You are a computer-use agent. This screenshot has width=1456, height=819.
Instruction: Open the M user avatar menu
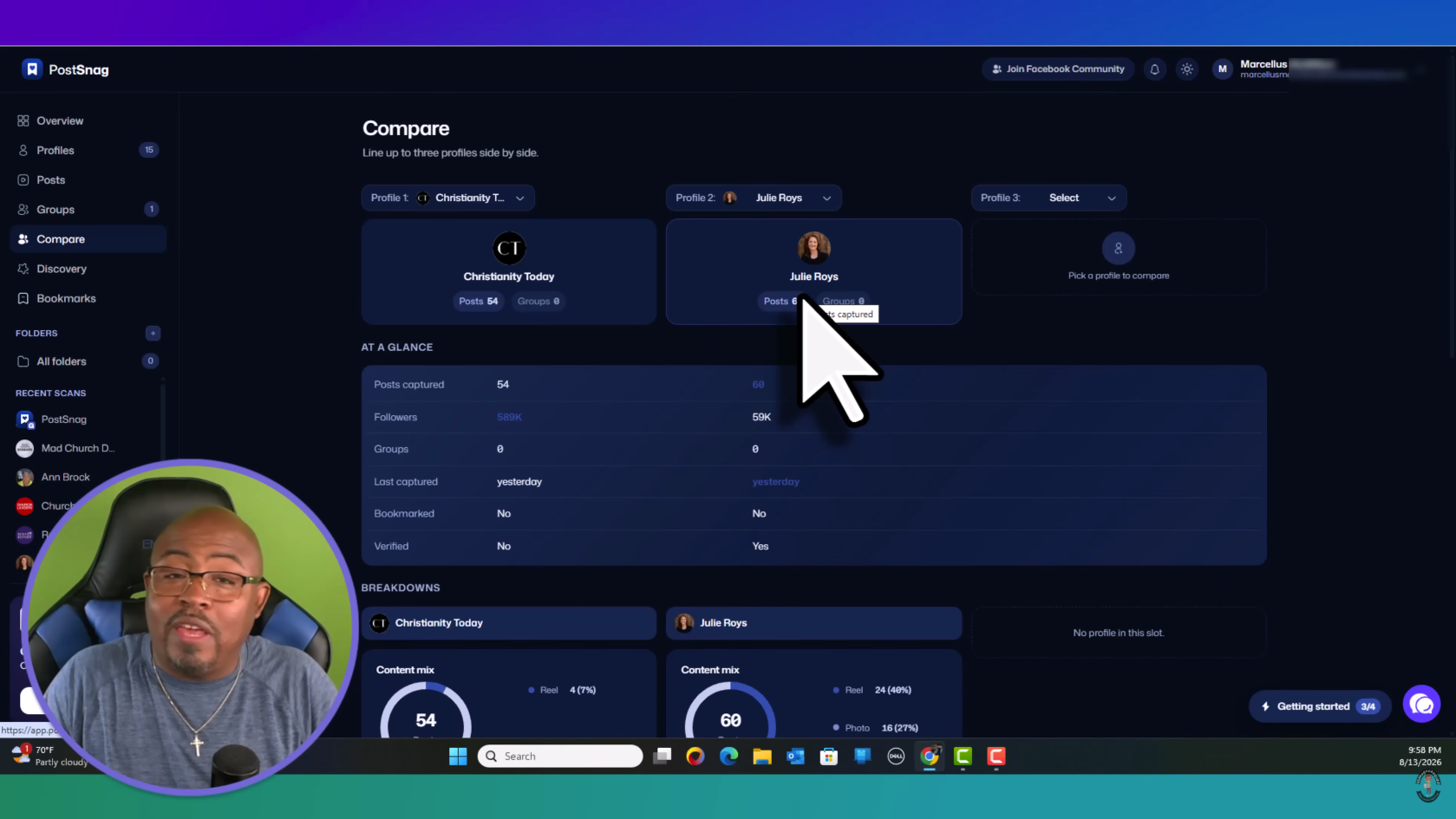click(1223, 69)
